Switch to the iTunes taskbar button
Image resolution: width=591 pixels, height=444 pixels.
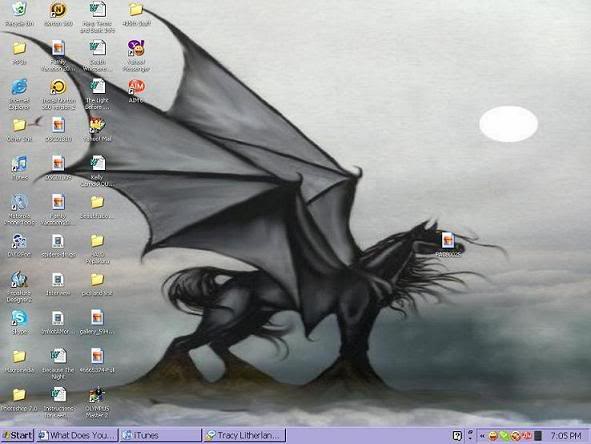(x=161, y=435)
